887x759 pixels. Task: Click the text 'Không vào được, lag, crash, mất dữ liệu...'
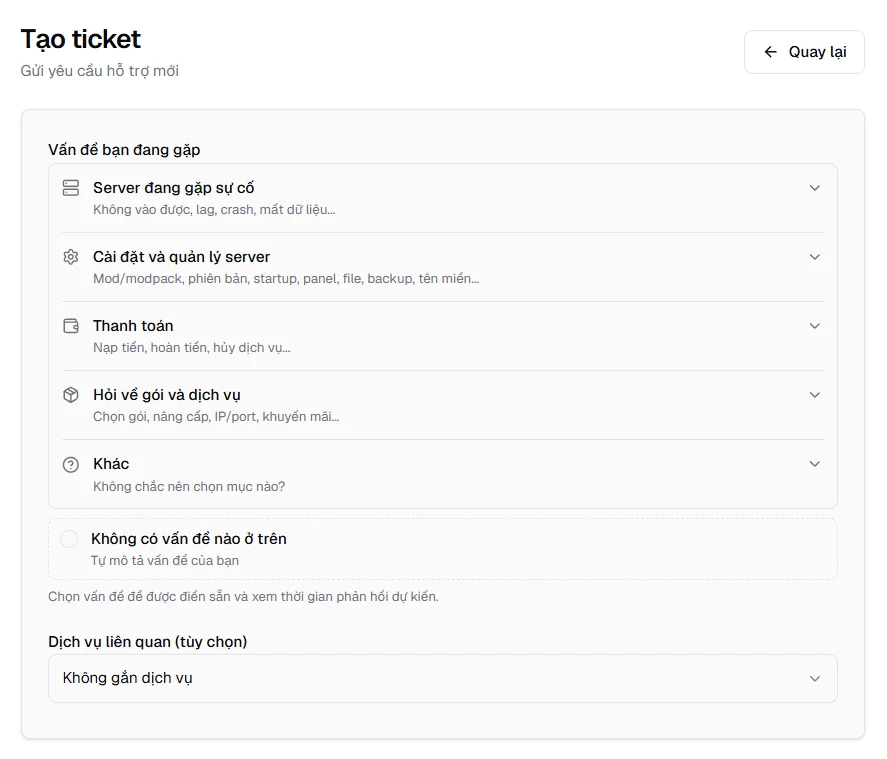click(214, 210)
